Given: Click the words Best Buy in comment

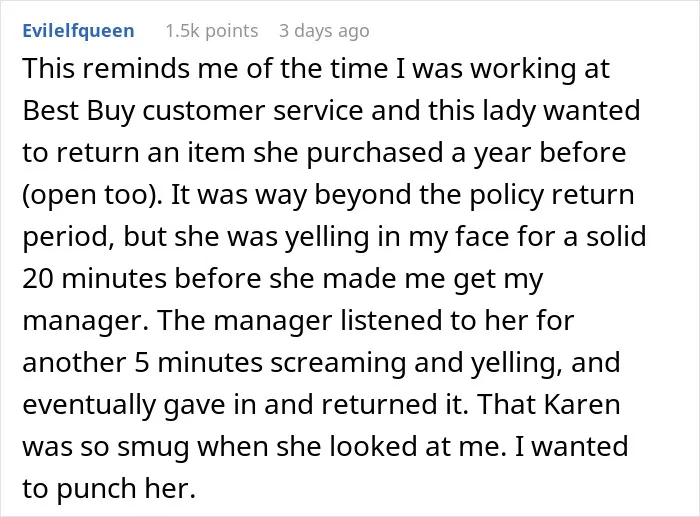Looking at the screenshot, I should 78,111.
